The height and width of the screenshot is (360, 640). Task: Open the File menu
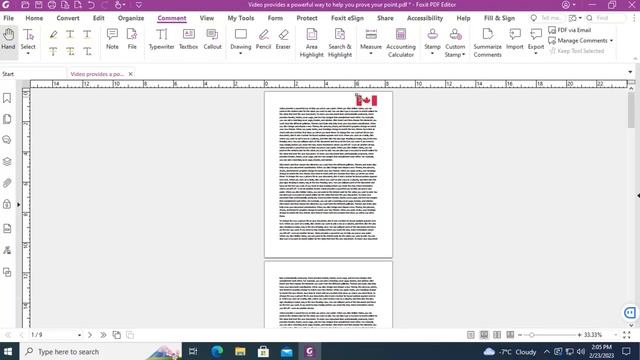point(9,18)
